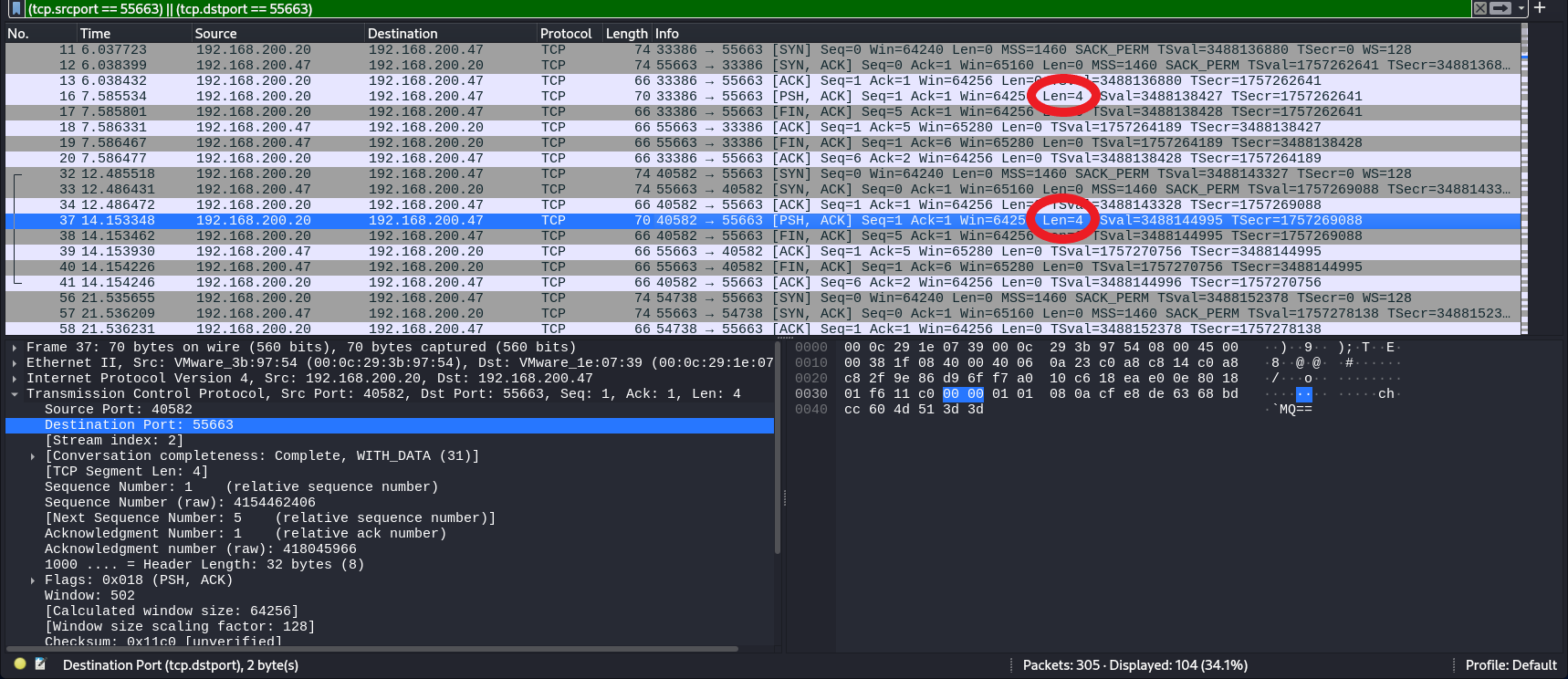Expand the Flags 0x018 field

(x=33, y=580)
